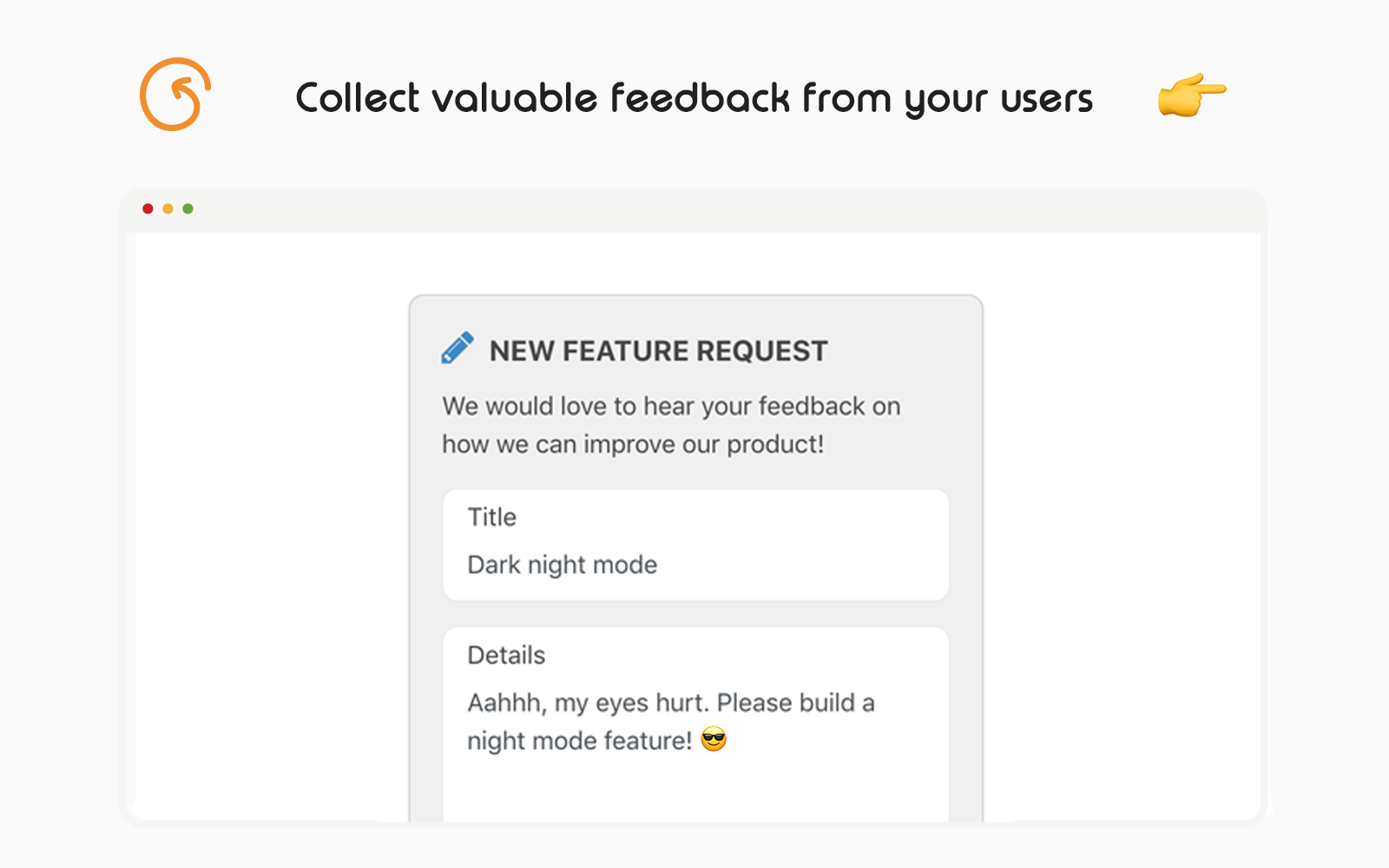The height and width of the screenshot is (868, 1389).
Task: Click blank white area left of form
Action: pos(269,521)
